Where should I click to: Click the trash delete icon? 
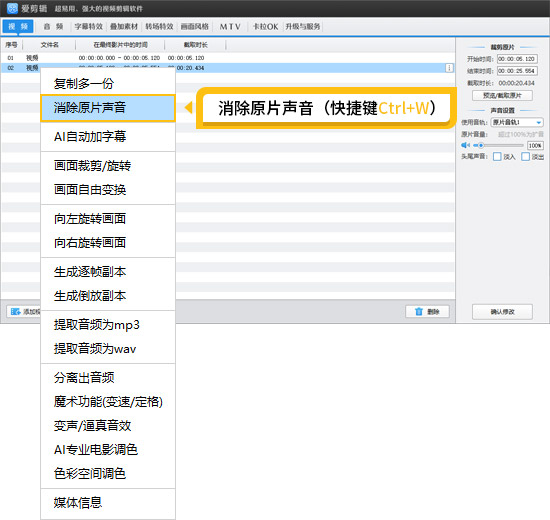tap(419, 312)
